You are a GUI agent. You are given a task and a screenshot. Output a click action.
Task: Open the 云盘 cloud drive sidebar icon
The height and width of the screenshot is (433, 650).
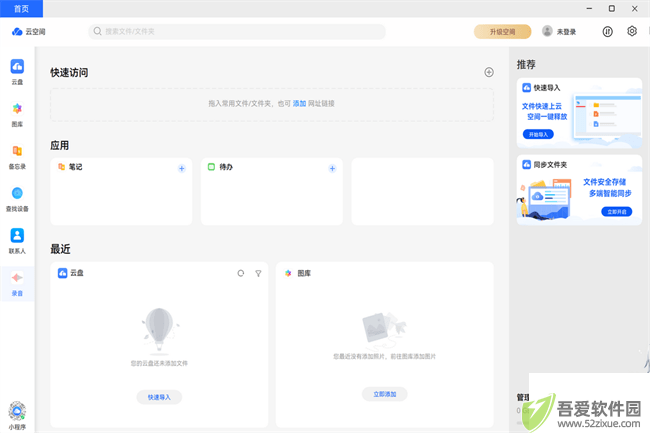[17, 67]
